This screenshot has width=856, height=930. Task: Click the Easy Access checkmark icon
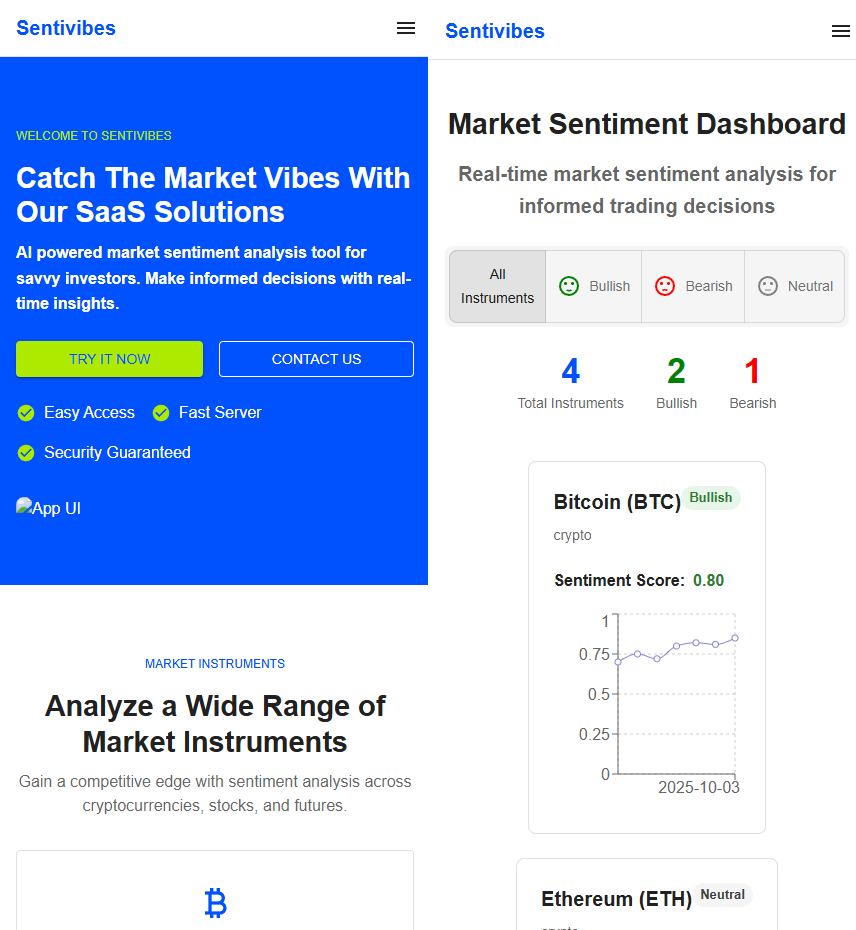(26, 413)
